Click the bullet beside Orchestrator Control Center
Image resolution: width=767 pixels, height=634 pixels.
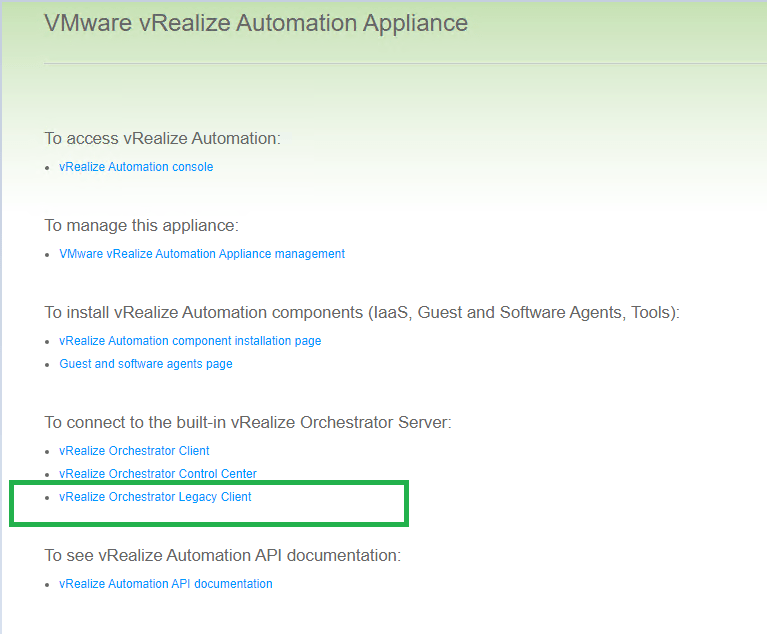pyautogui.click(x=48, y=475)
